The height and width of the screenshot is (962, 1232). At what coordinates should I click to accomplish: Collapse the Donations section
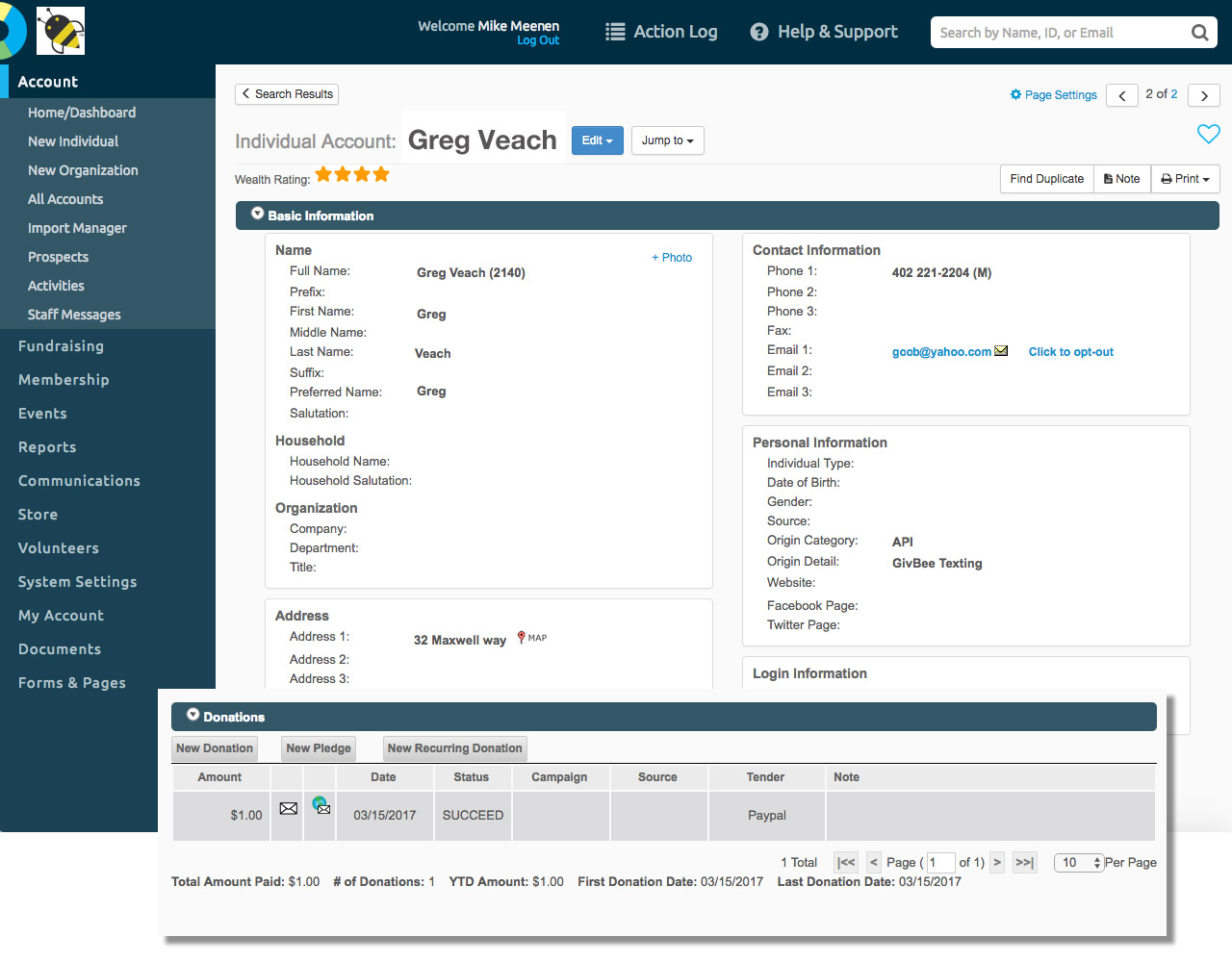[x=193, y=715]
